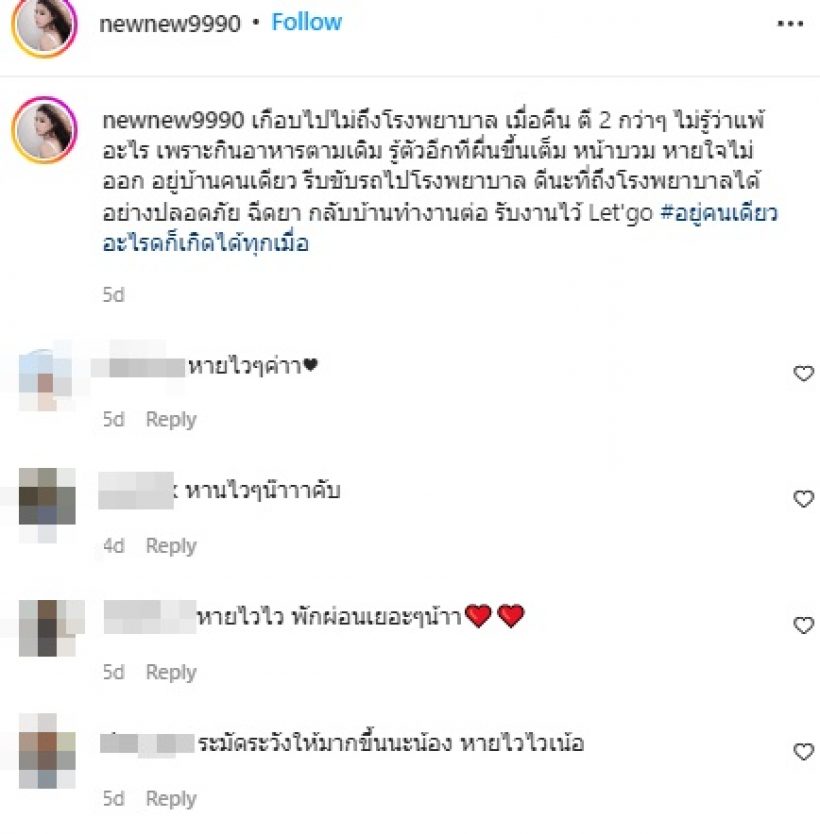Open the blue hashtag in the caption
This screenshot has height=834, width=820.
[440, 228]
